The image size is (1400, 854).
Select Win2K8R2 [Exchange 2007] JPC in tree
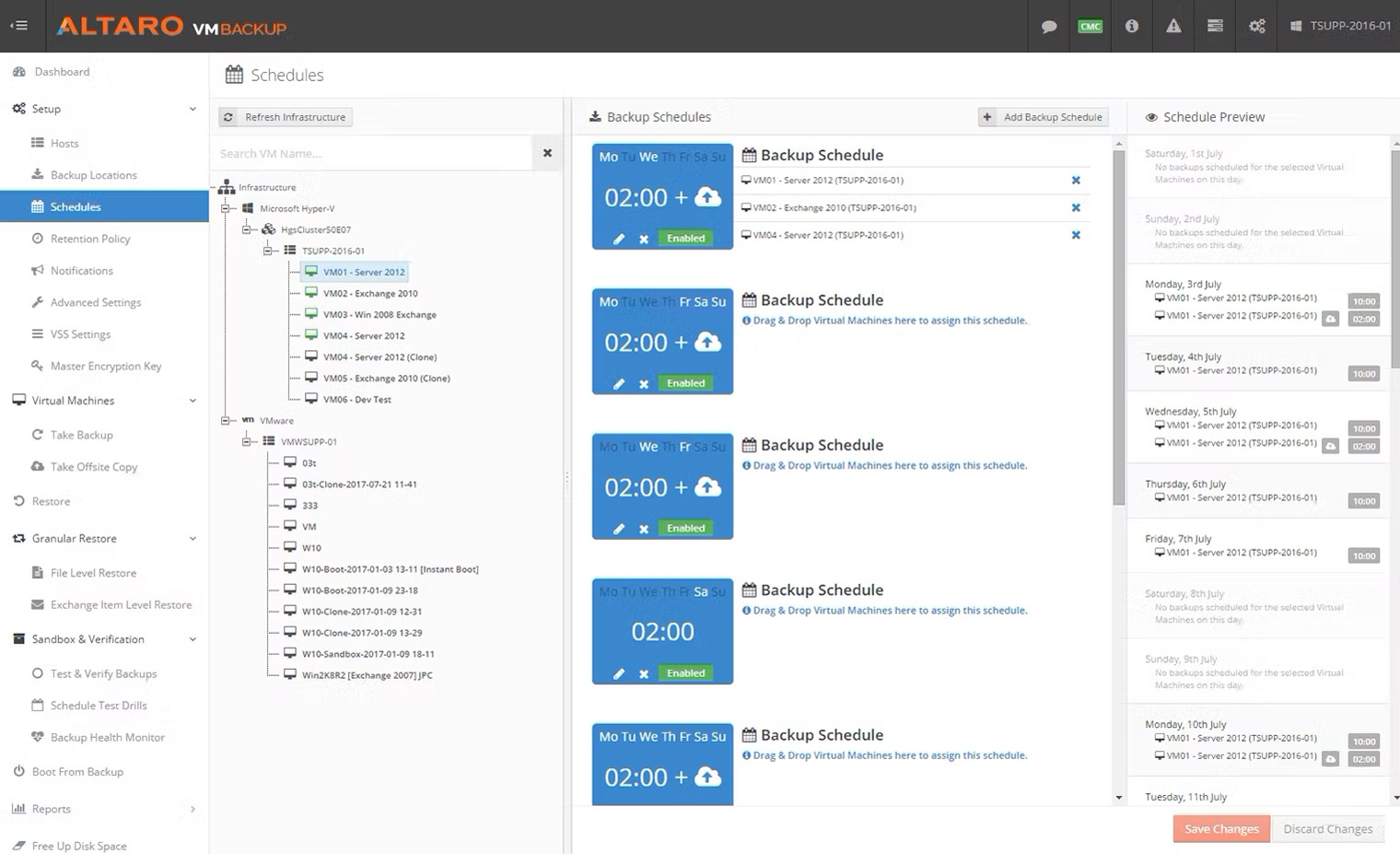(367, 675)
